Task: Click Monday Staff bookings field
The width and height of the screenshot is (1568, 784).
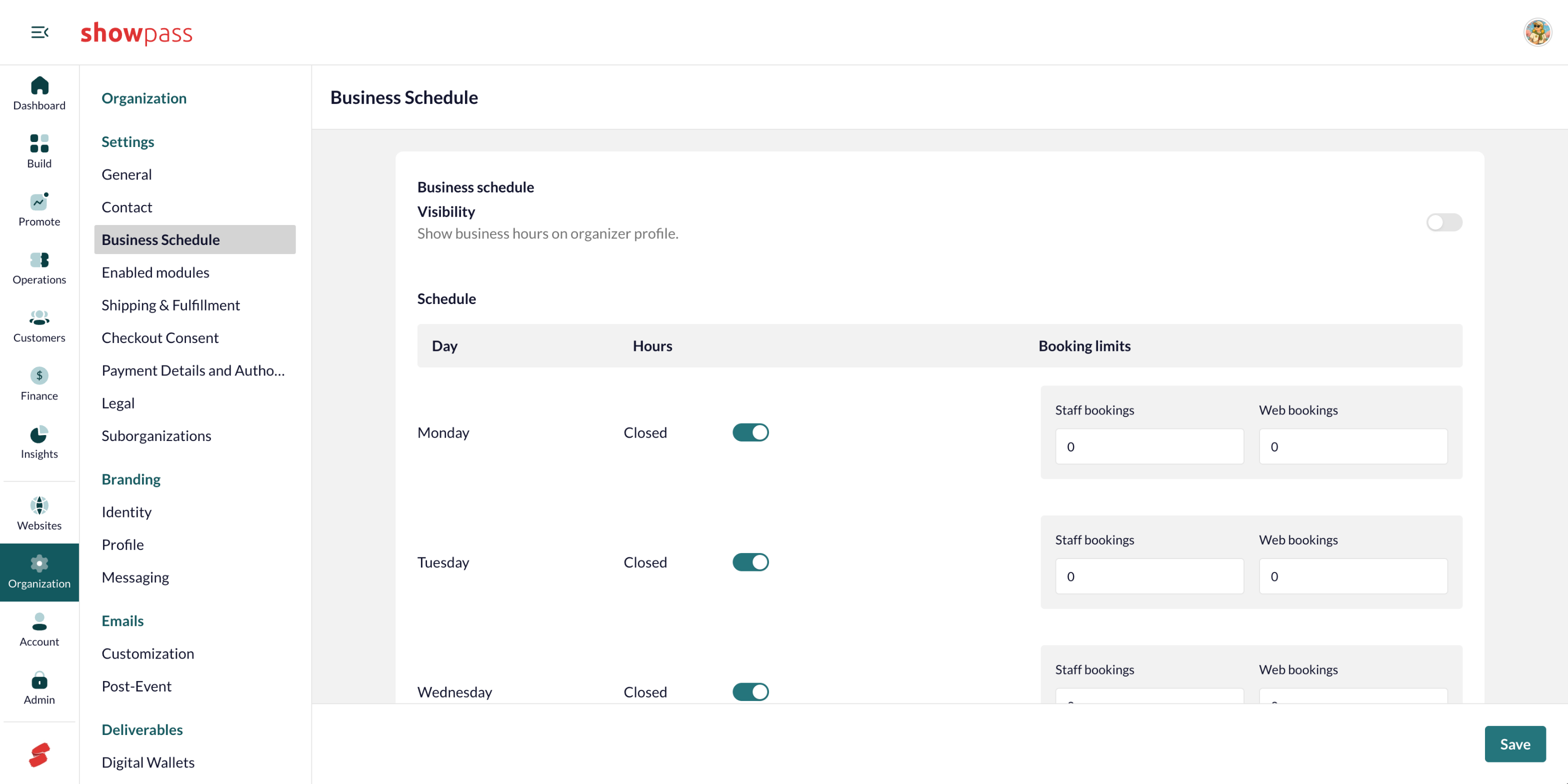Action: [x=1149, y=447]
